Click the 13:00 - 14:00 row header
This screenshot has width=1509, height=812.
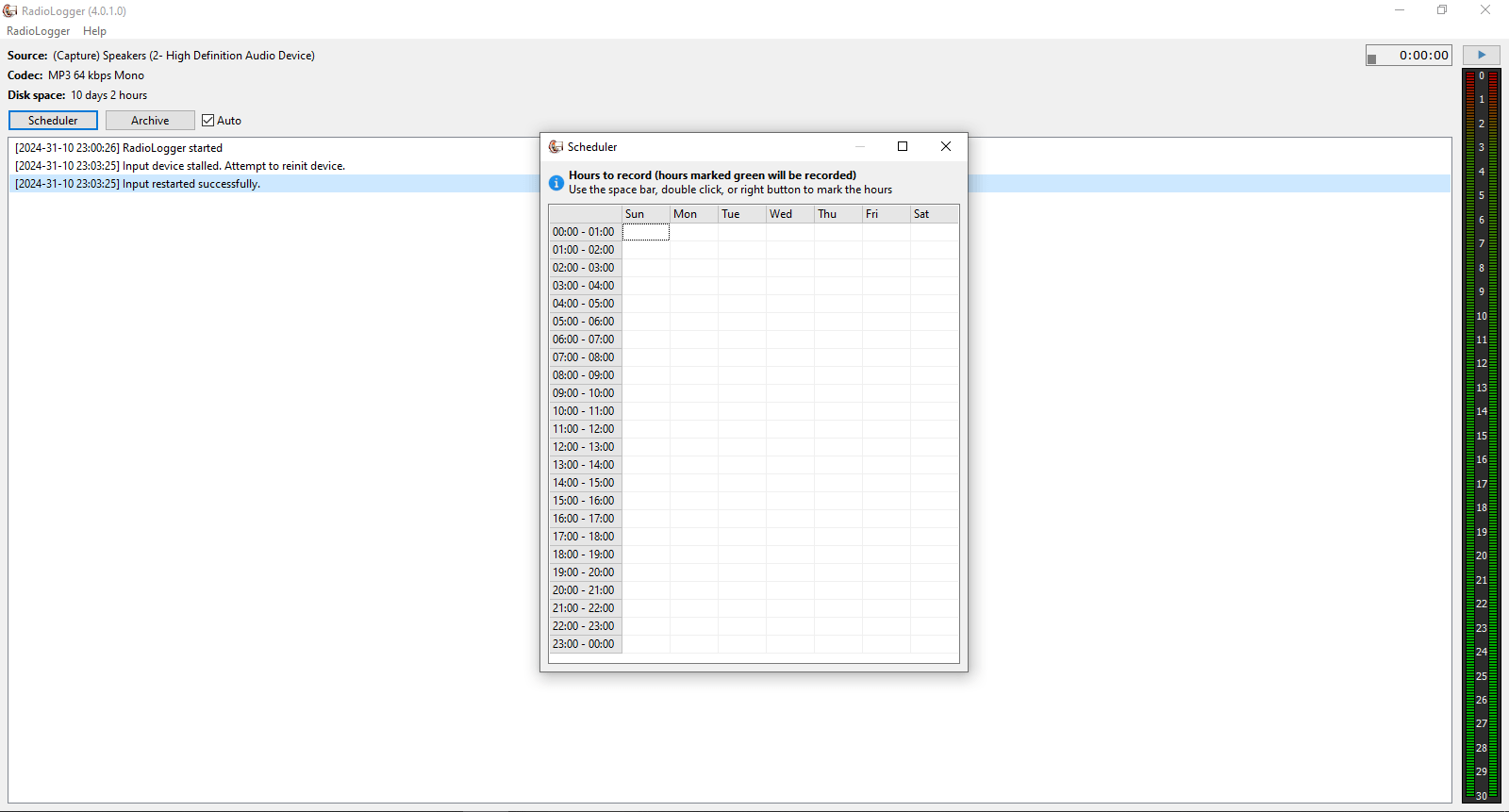click(x=585, y=465)
